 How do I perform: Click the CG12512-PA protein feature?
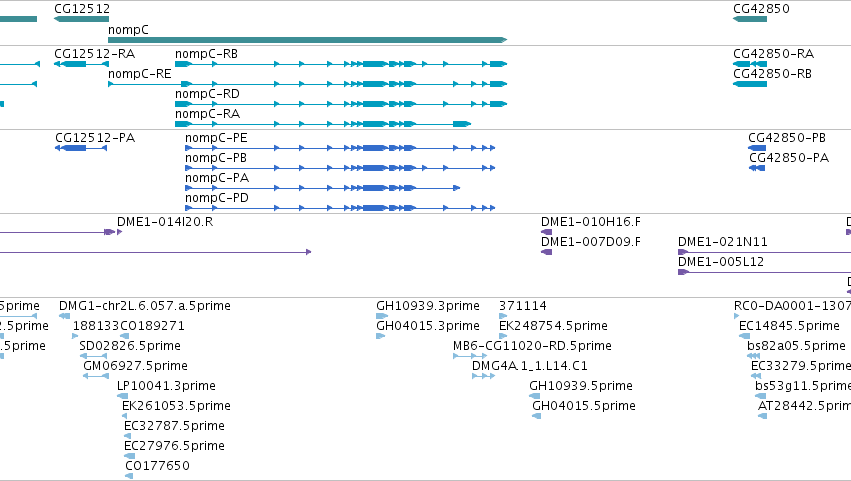[81, 148]
